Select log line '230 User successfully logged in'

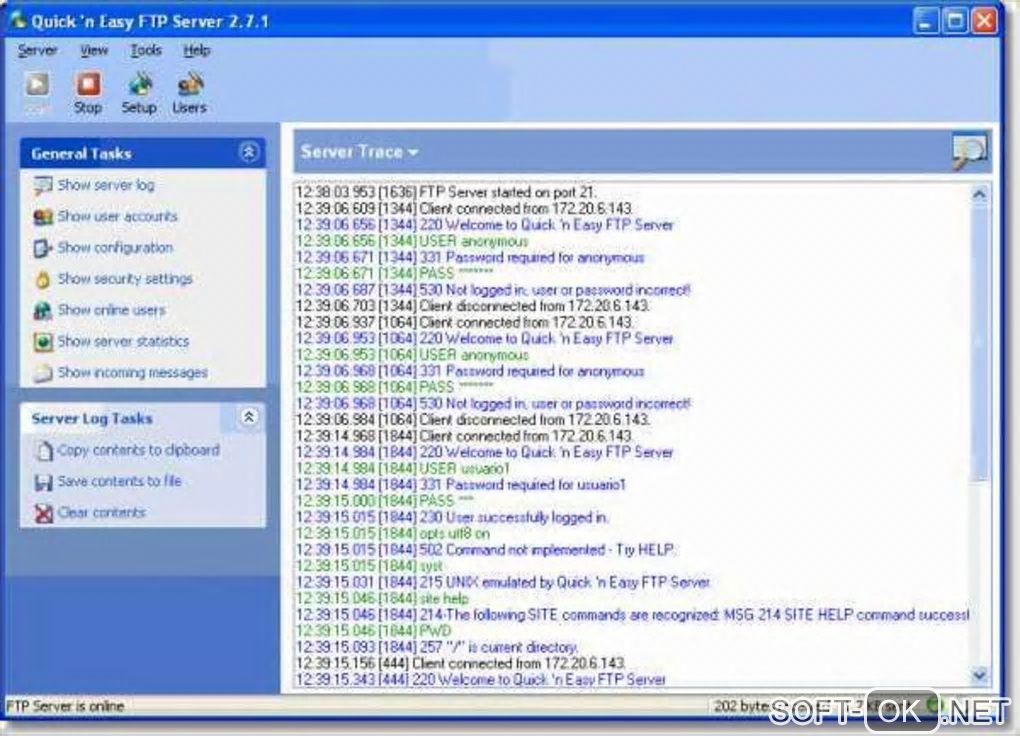coord(452,517)
